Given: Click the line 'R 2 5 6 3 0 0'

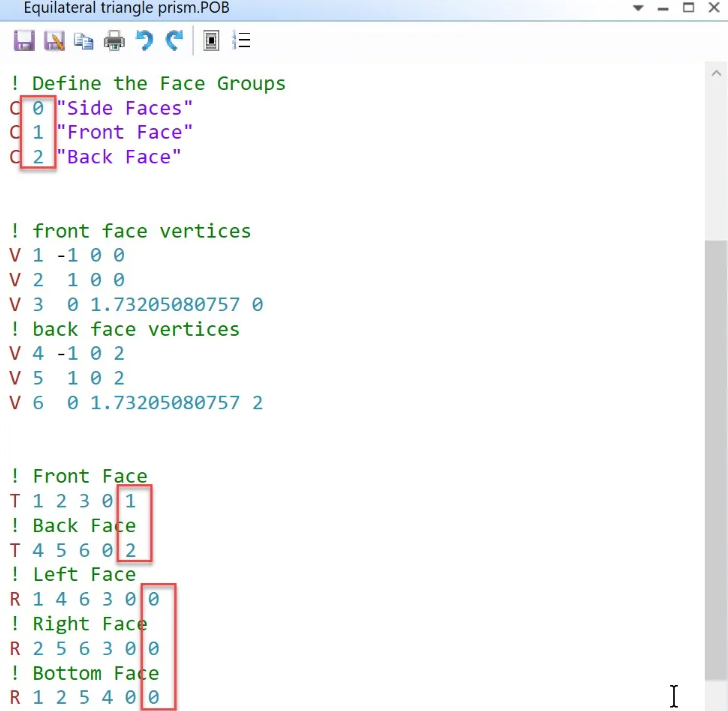Looking at the screenshot, I should pos(84,648).
